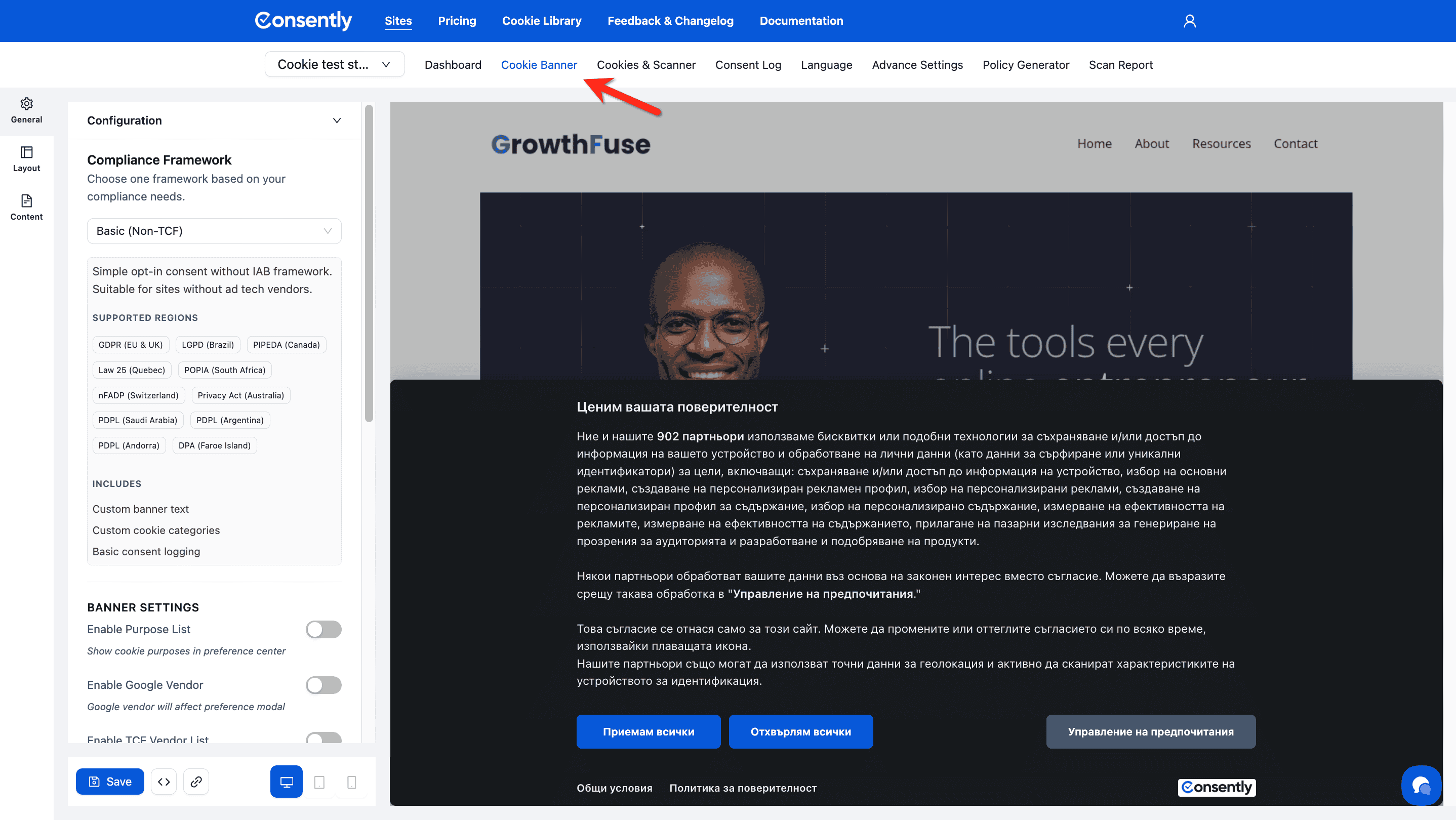The width and height of the screenshot is (1456, 820).
Task: Toggle the TCF Vendor List switch
Action: point(323,737)
